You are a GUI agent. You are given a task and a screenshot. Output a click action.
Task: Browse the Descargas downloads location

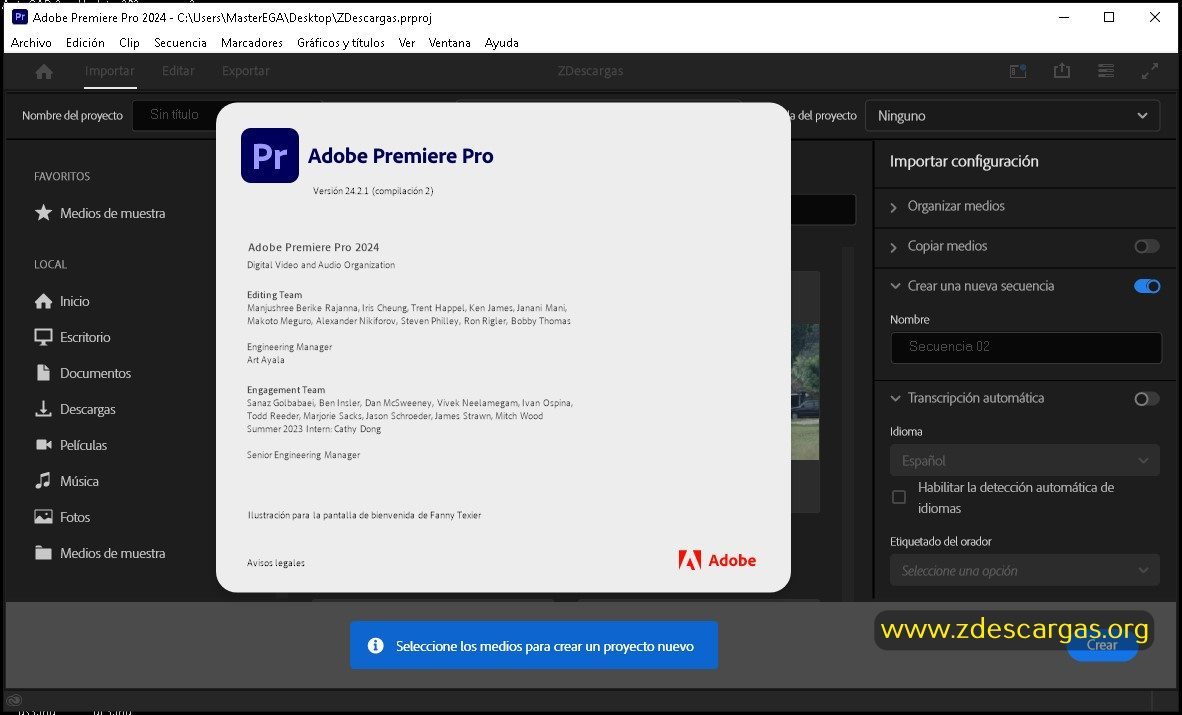pyautogui.click(x=75, y=410)
